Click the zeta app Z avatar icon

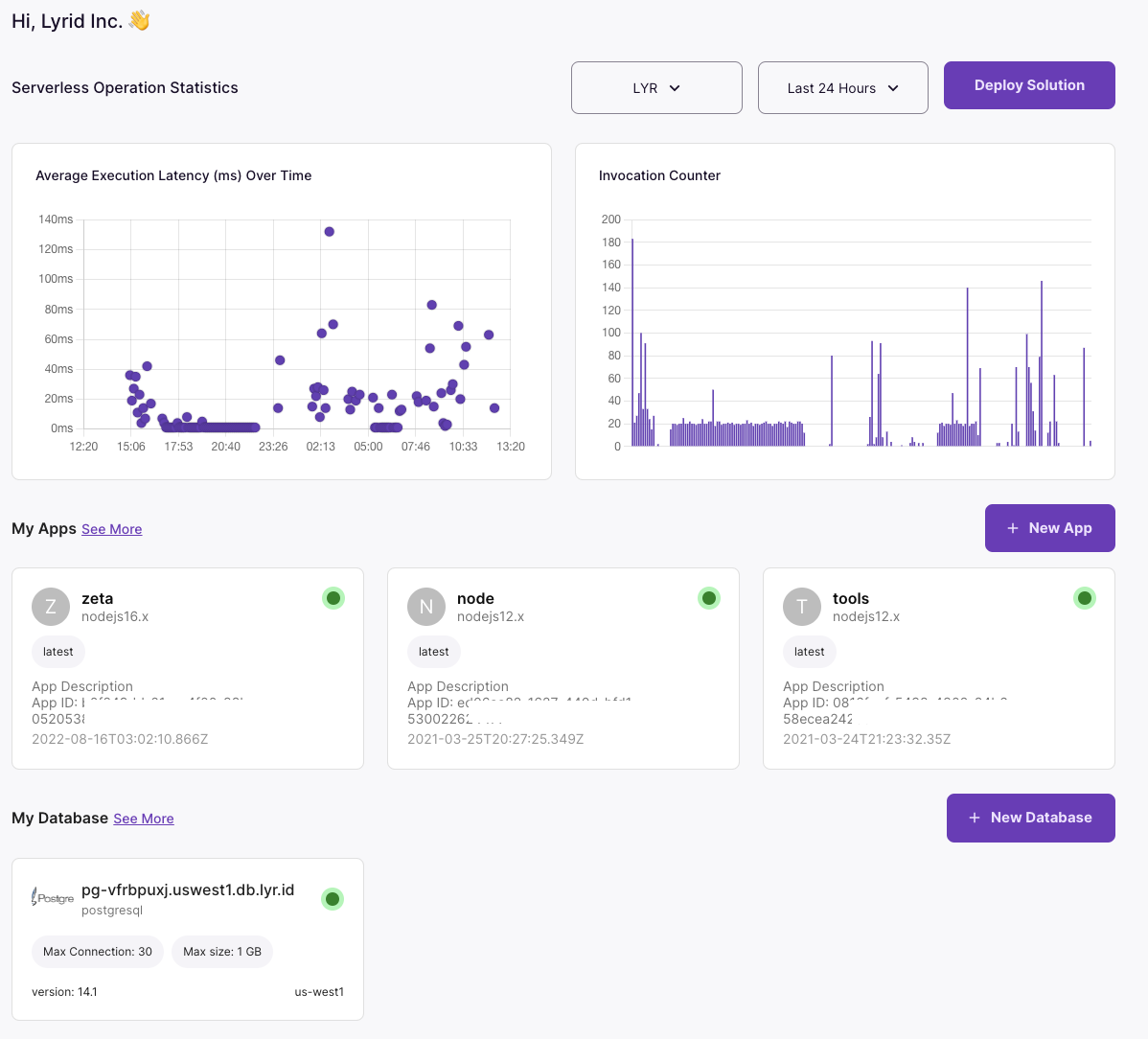[51, 607]
